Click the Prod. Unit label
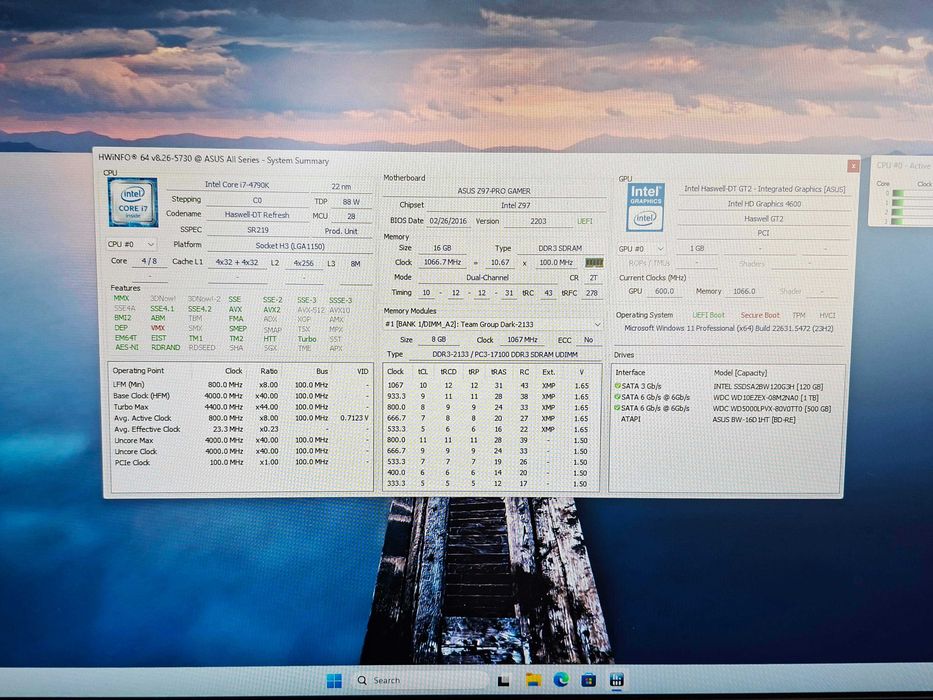This screenshot has width=933, height=700. click(x=341, y=231)
